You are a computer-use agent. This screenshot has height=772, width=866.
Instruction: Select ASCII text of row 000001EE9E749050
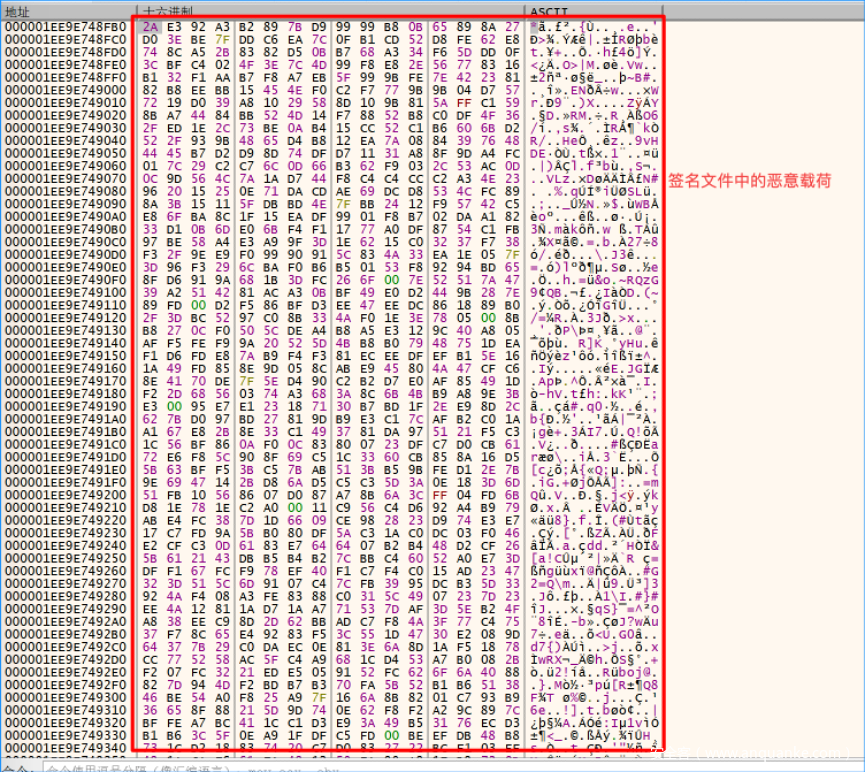click(x=594, y=154)
